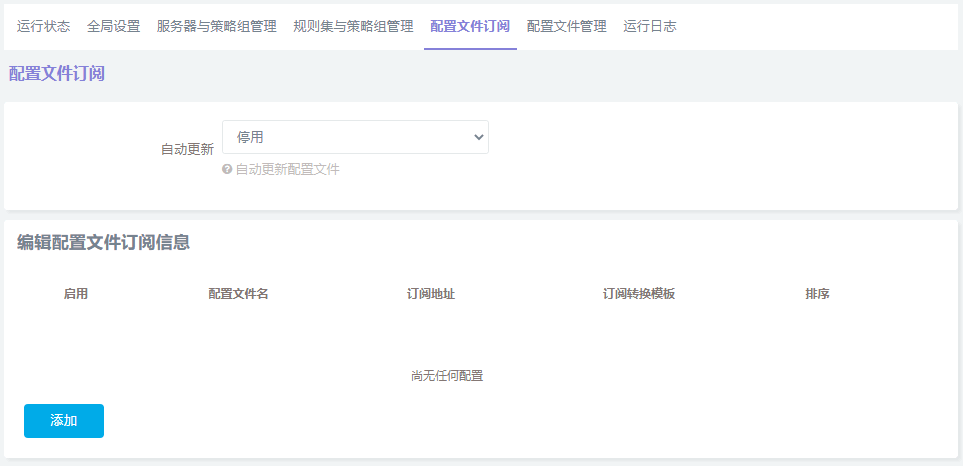The width and height of the screenshot is (963, 466).
Task: Open the 运行状态 tab
Action: 44,27
